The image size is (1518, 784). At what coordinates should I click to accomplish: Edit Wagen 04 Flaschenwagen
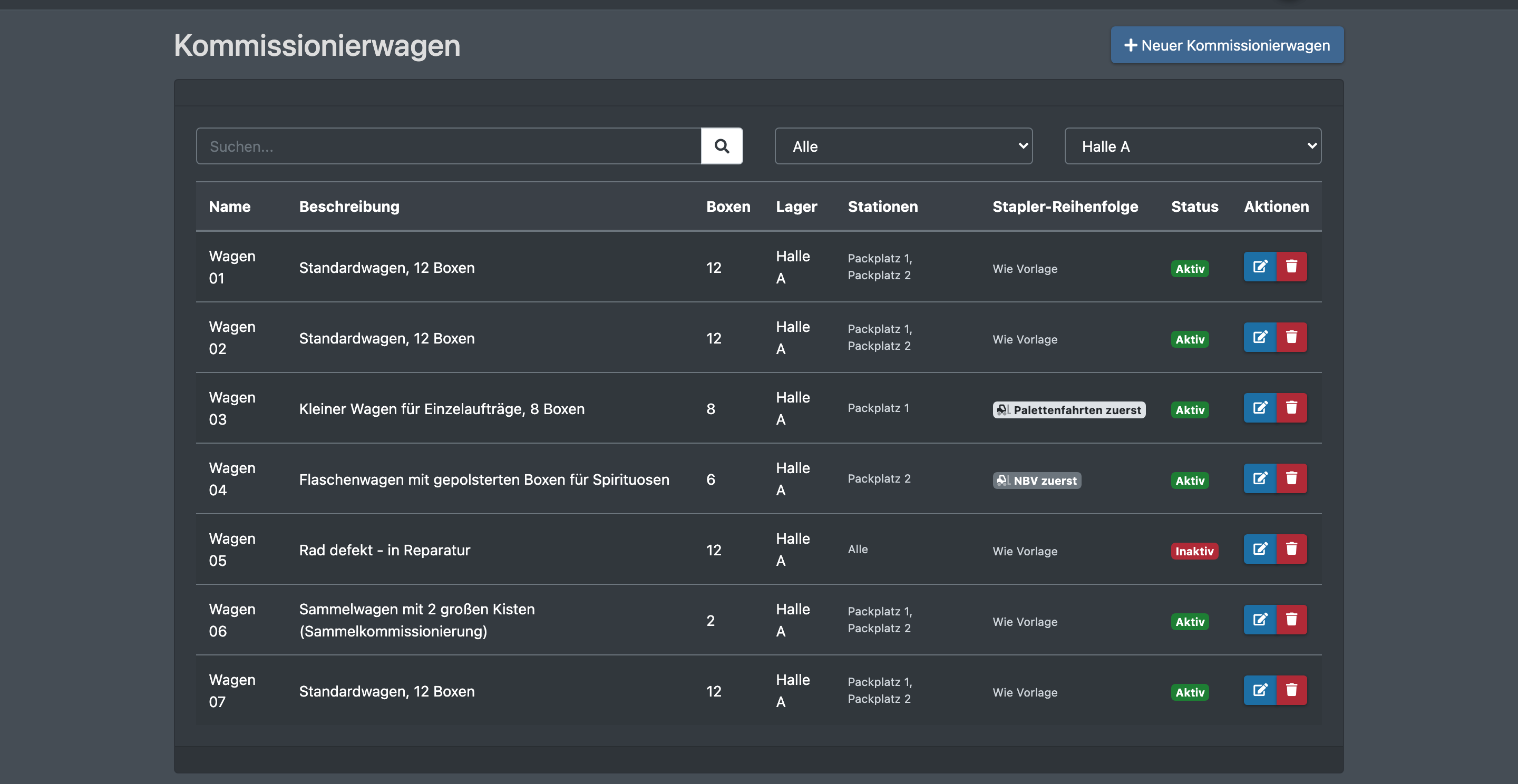pos(1260,479)
